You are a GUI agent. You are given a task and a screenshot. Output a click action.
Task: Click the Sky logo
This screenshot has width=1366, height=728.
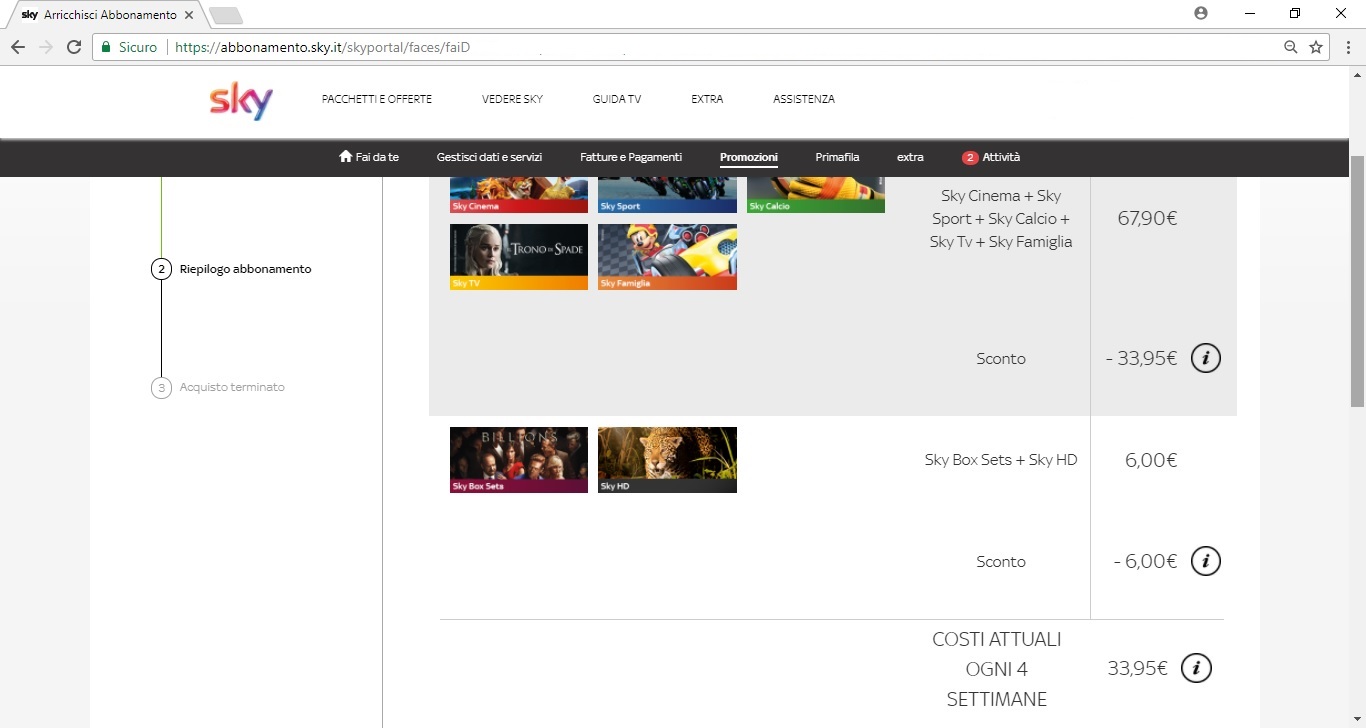241,101
